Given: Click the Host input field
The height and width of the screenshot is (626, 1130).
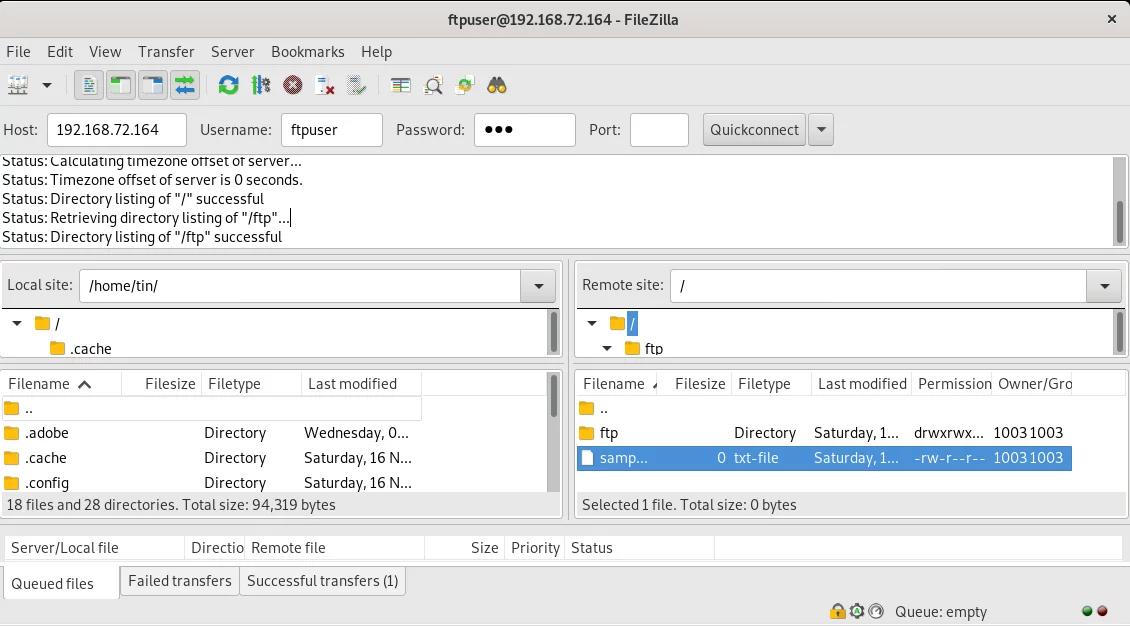Looking at the screenshot, I should (x=117, y=130).
